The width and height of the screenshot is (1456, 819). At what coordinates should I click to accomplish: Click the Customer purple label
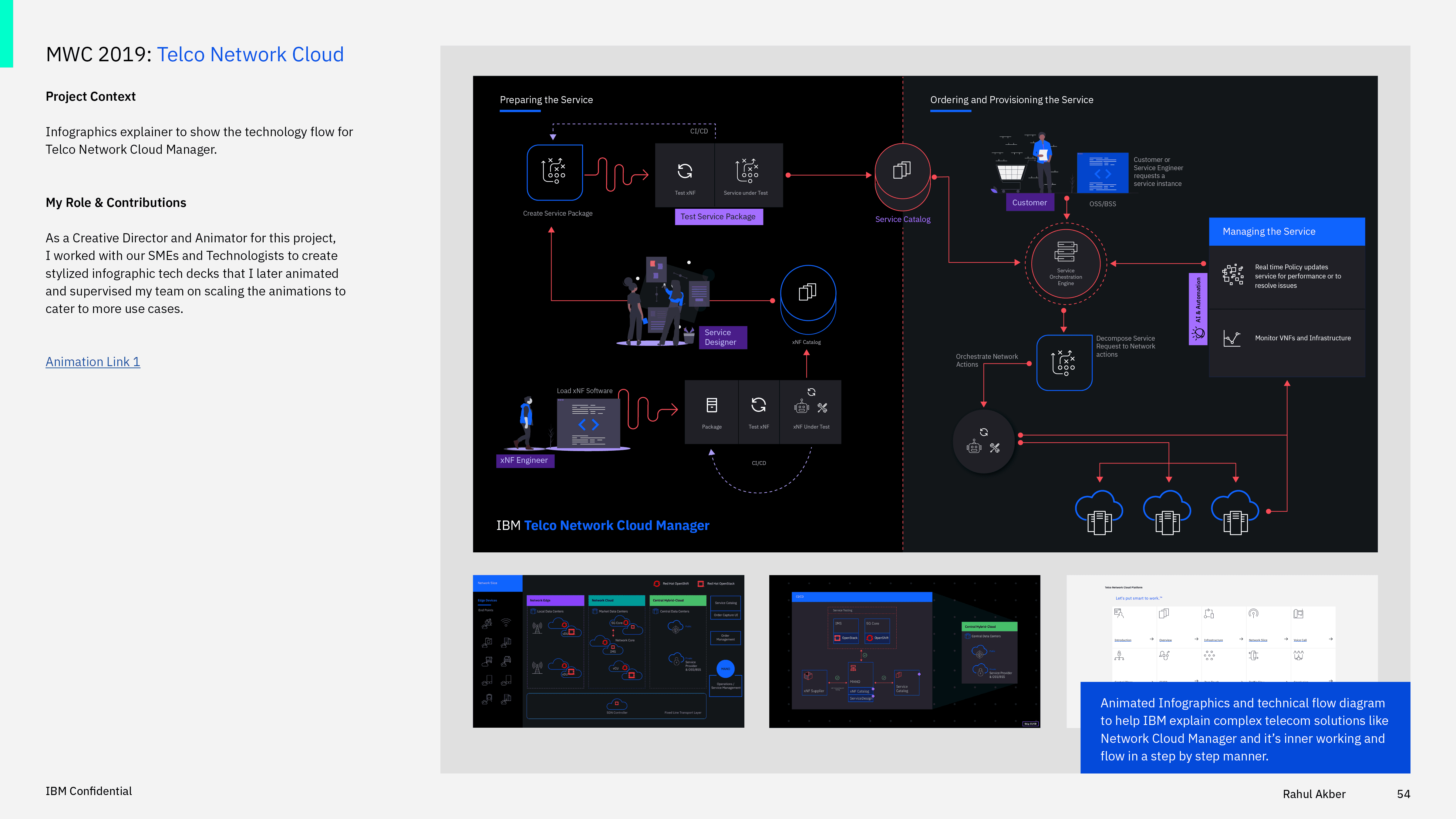[x=1029, y=202]
